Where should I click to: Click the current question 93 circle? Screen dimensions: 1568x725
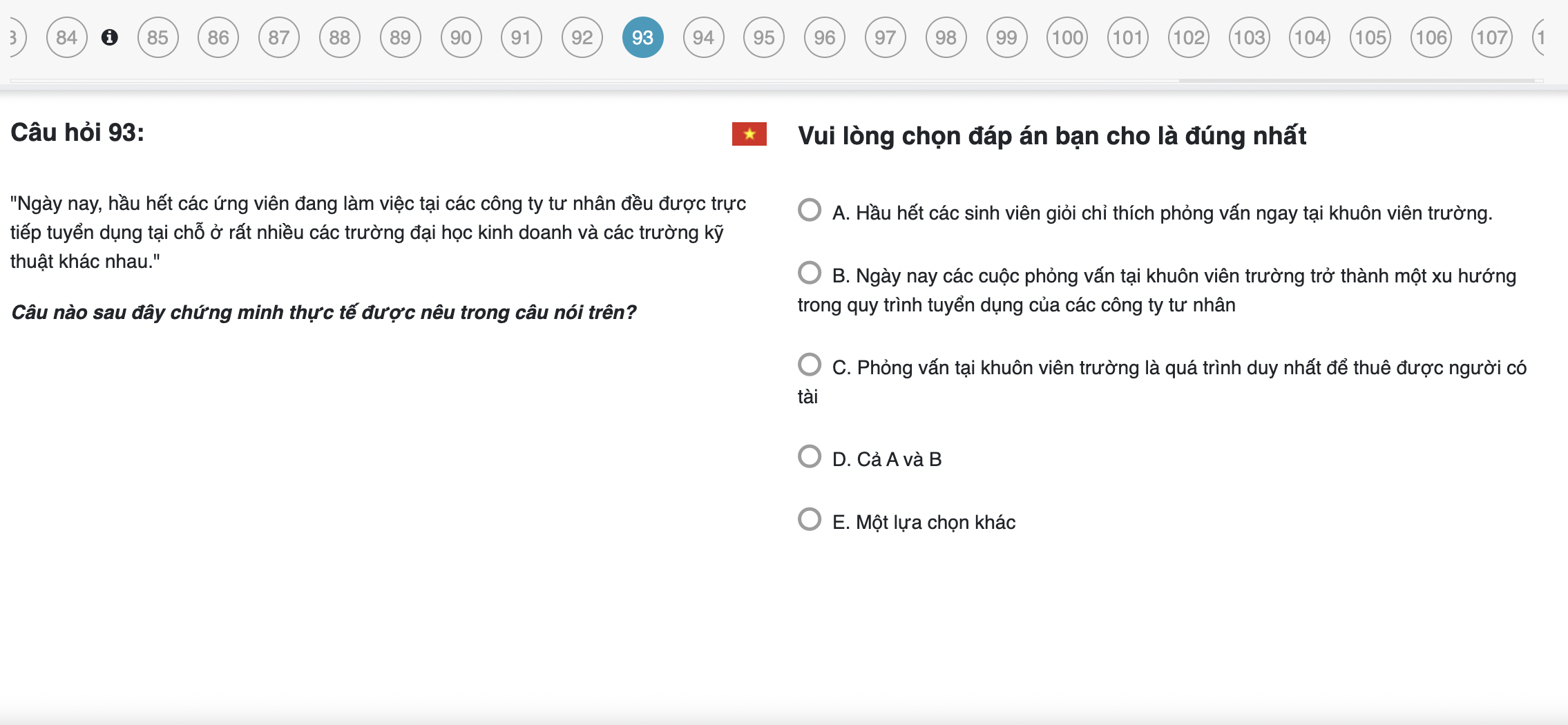tap(643, 37)
